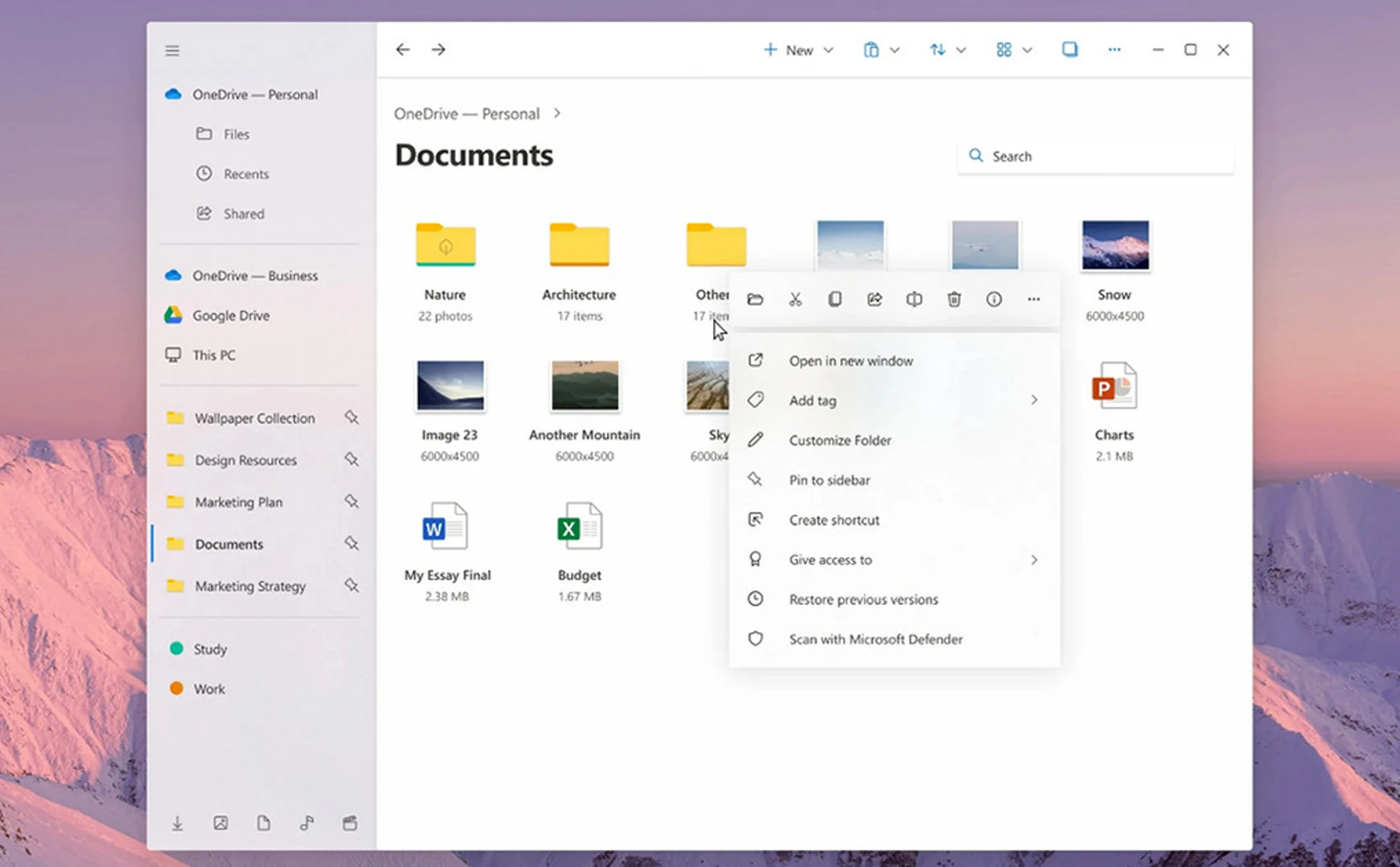Unpin Design Resources from sidebar
The width and height of the screenshot is (1400, 867).
click(351, 459)
